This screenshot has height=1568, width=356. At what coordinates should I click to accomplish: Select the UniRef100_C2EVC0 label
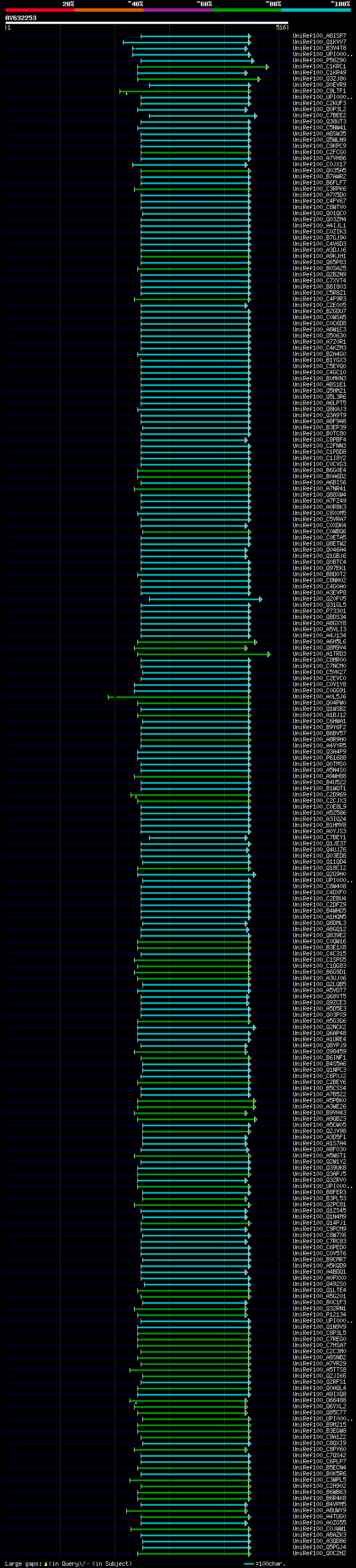tap(319, 678)
